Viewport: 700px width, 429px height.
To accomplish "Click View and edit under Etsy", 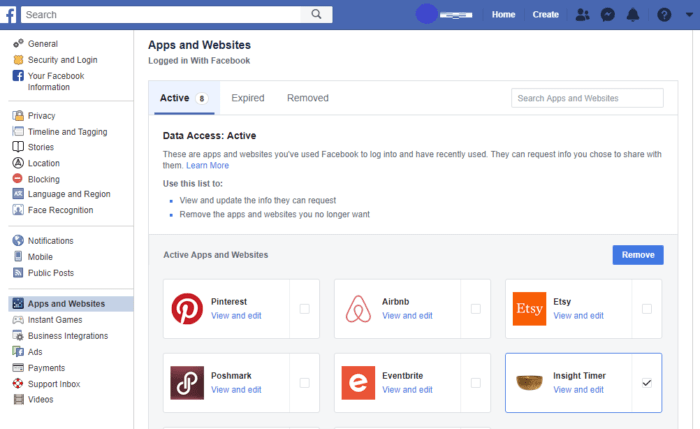I will [578, 316].
